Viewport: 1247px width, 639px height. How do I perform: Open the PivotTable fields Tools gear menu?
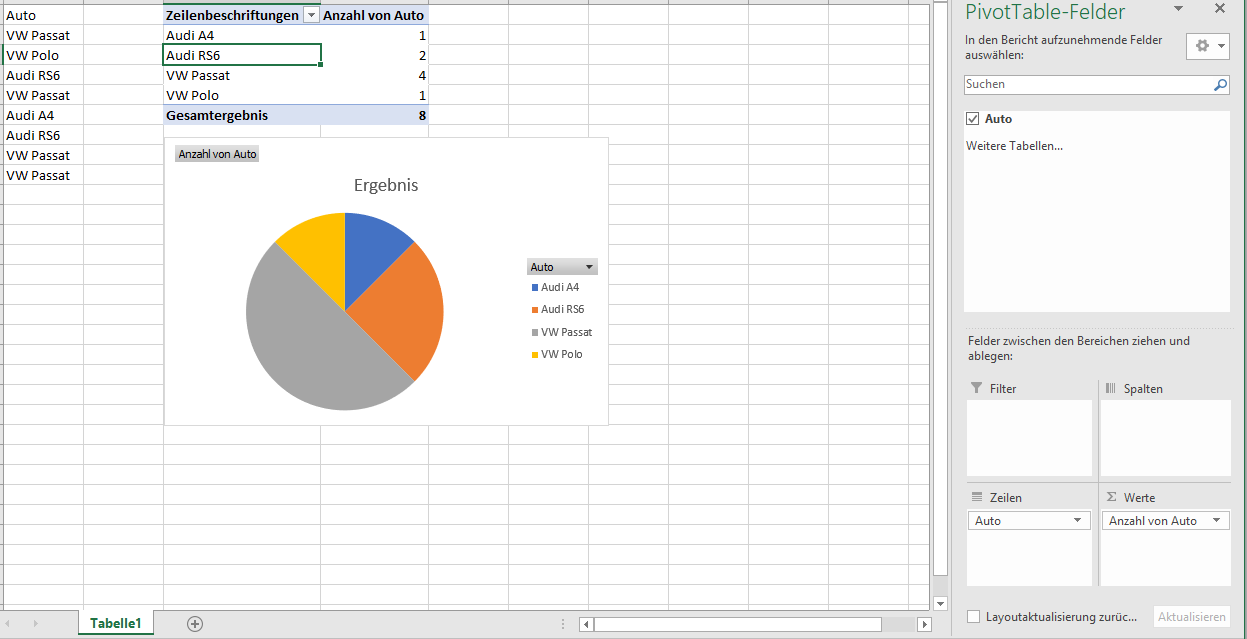click(x=1207, y=46)
